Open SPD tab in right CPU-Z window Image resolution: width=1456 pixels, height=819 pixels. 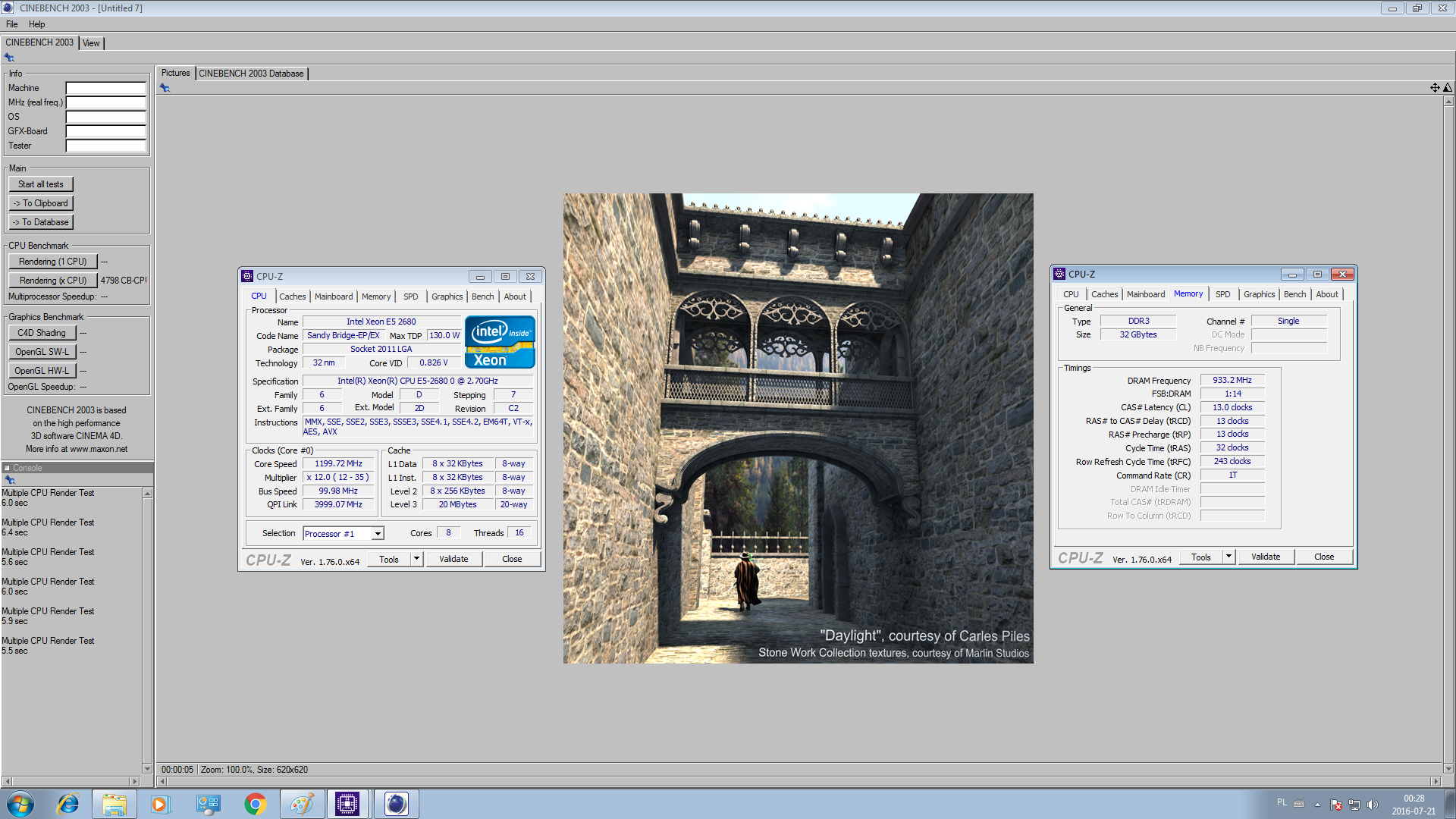pyautogui.click(x=1223, y=294)
